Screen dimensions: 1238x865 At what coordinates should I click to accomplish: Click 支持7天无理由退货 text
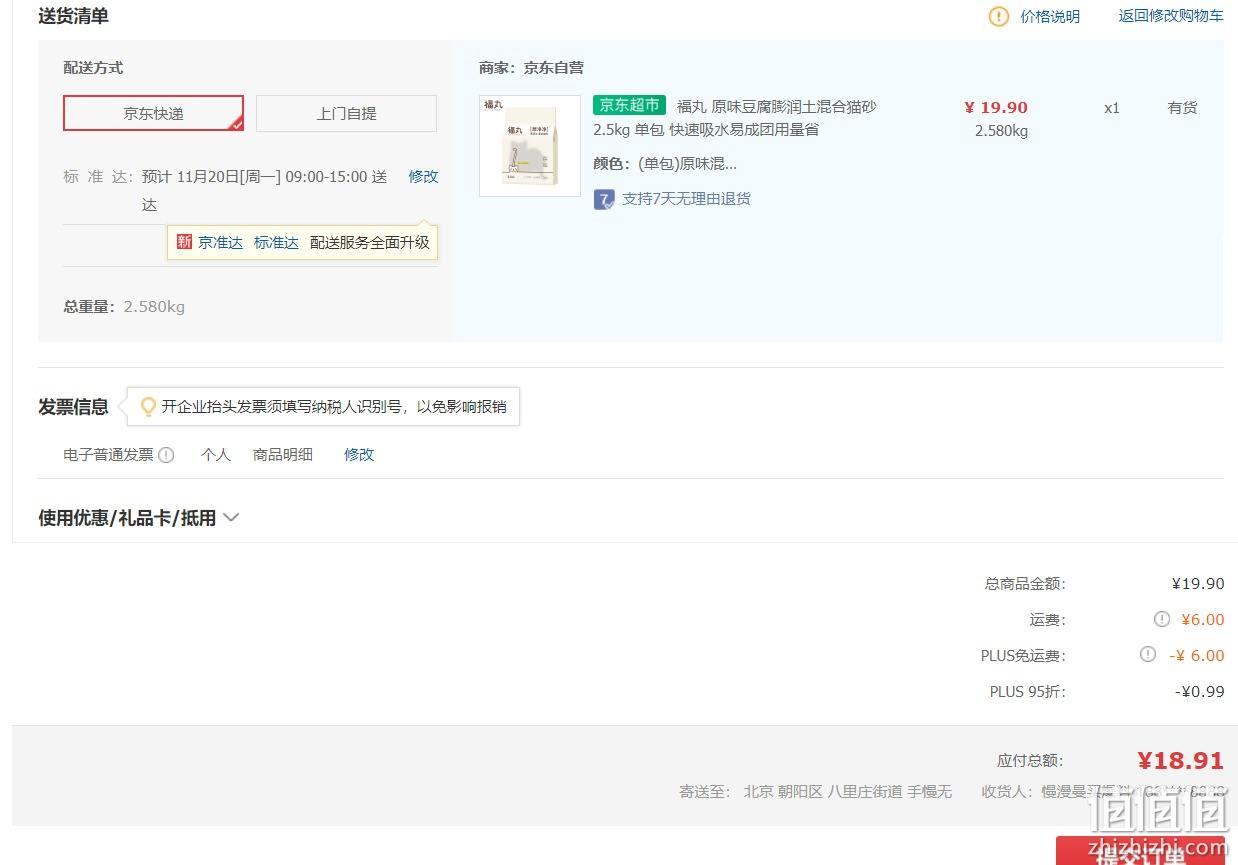[x=686, y=199]
